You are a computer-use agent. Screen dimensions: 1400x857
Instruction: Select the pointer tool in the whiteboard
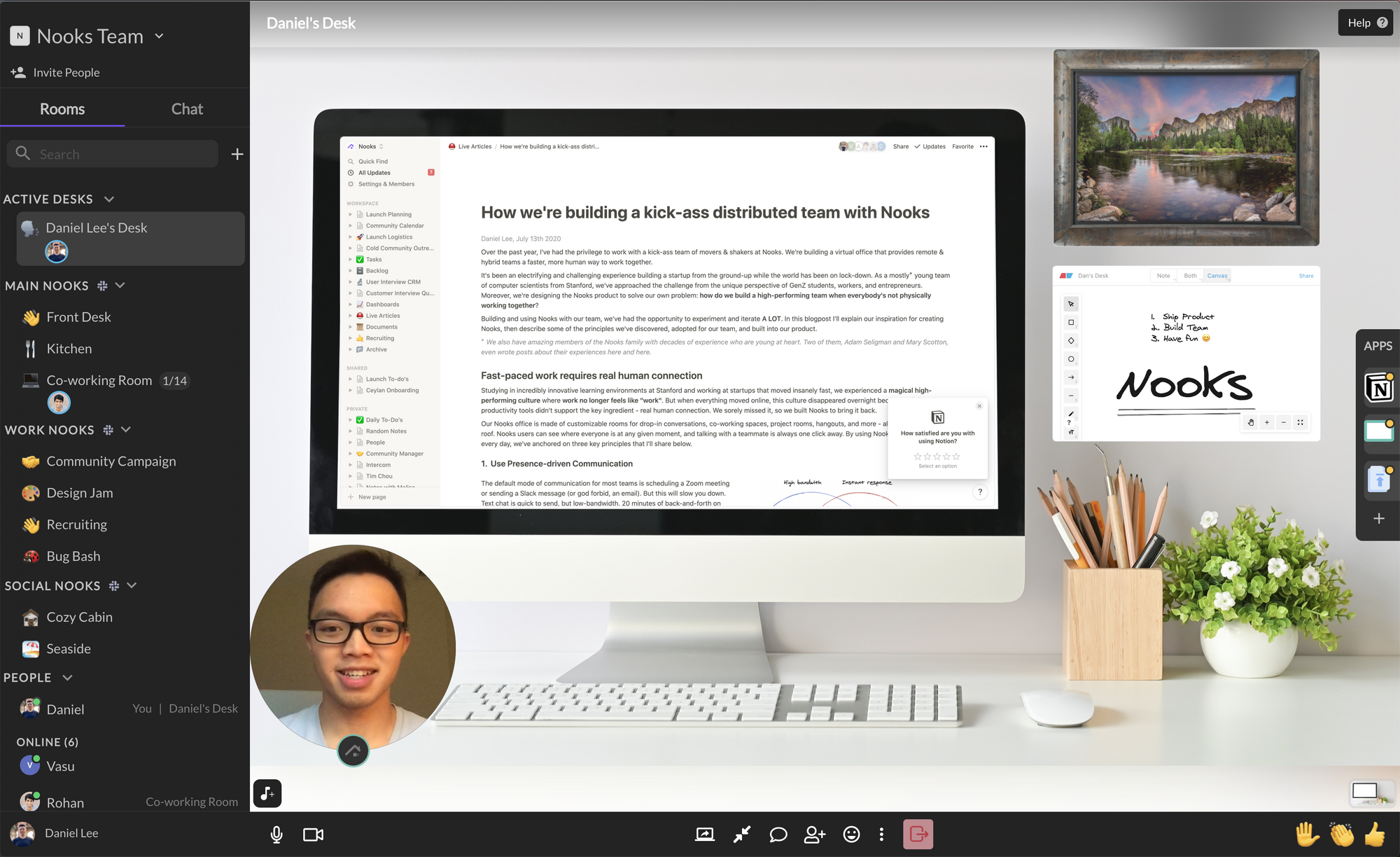point(1071,304)
